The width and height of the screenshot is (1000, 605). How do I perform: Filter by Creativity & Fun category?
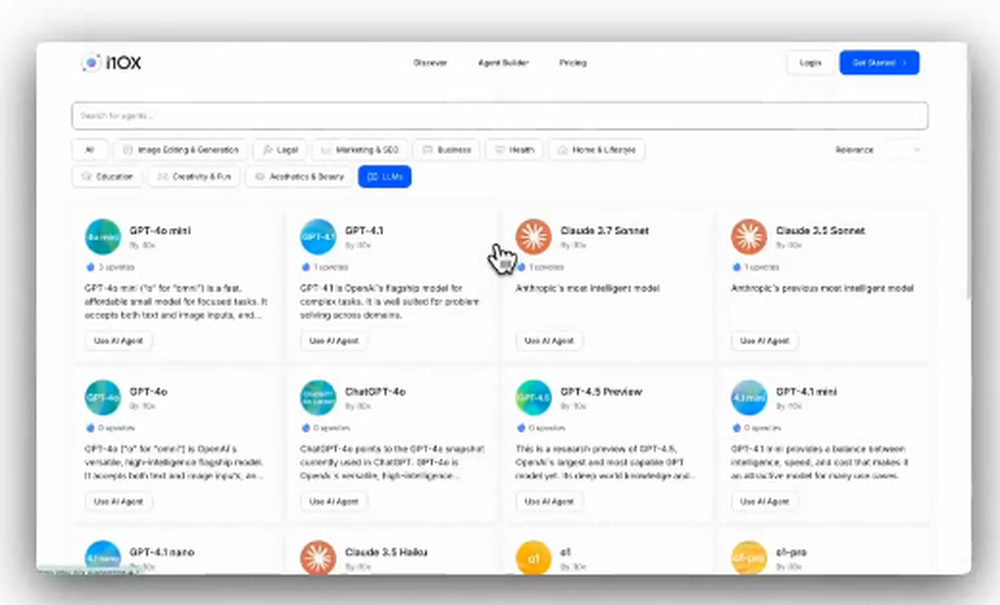pos(194,177)
